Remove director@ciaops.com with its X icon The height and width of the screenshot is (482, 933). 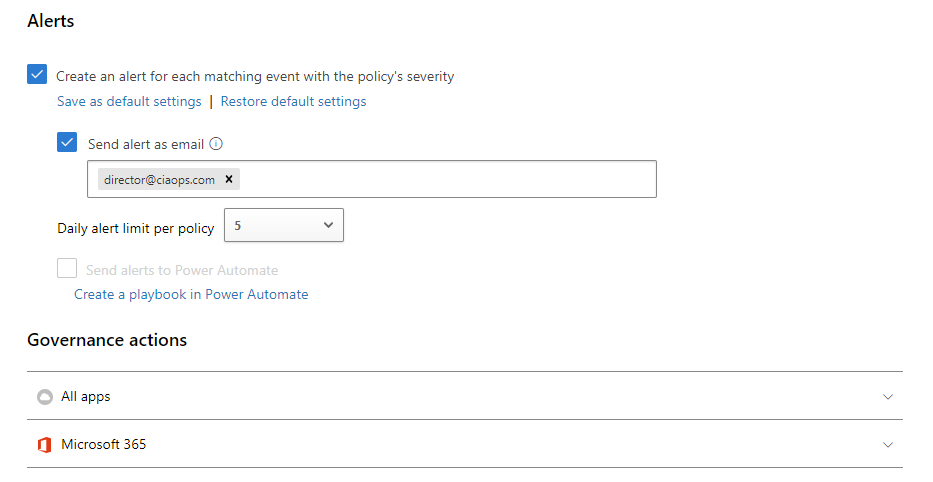pos(228,179)
